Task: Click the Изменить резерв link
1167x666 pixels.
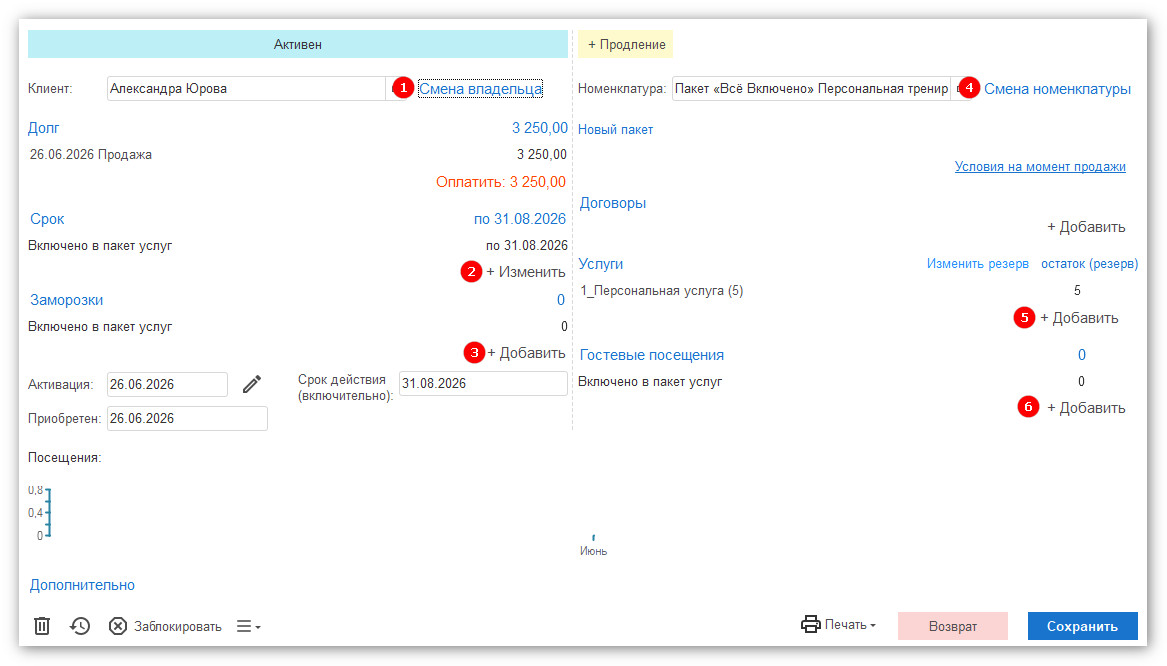Action: [977, 263]
